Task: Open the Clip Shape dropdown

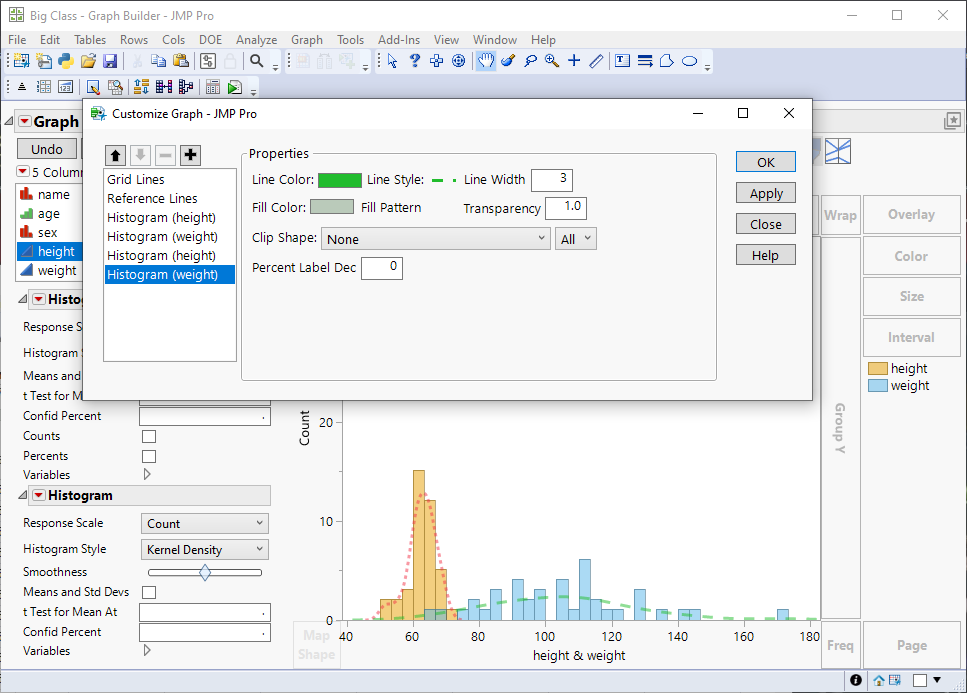Action: [436, 239]
